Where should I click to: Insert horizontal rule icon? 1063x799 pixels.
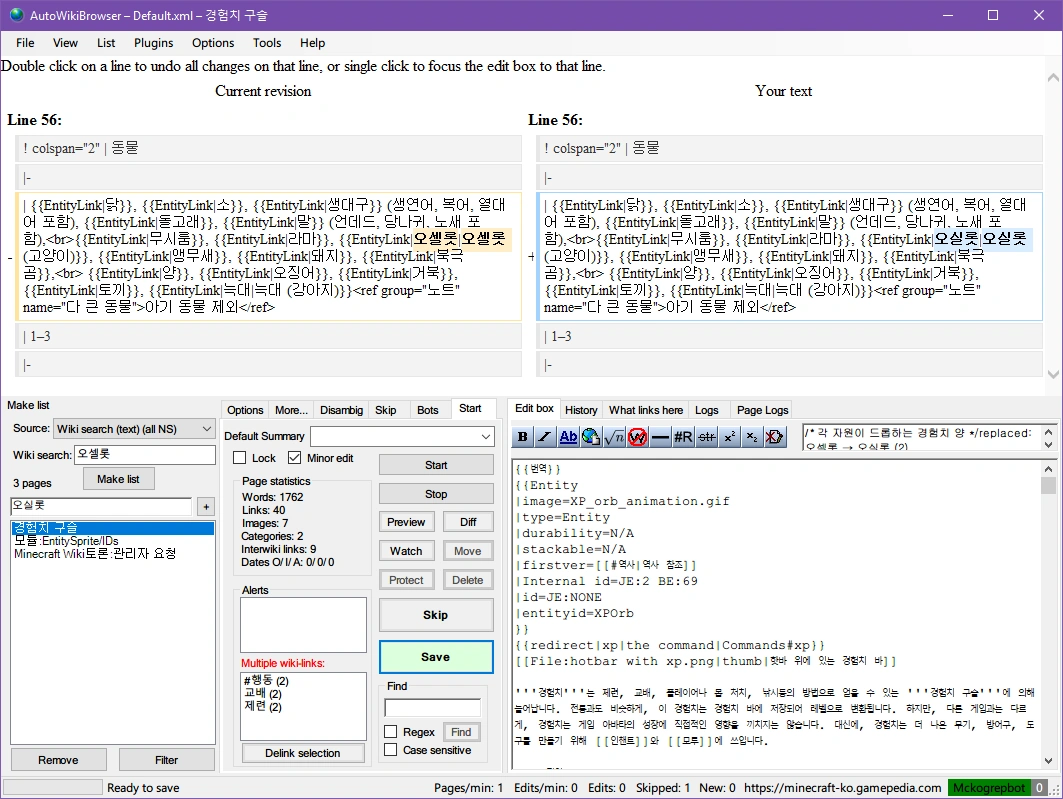[660, 437]
